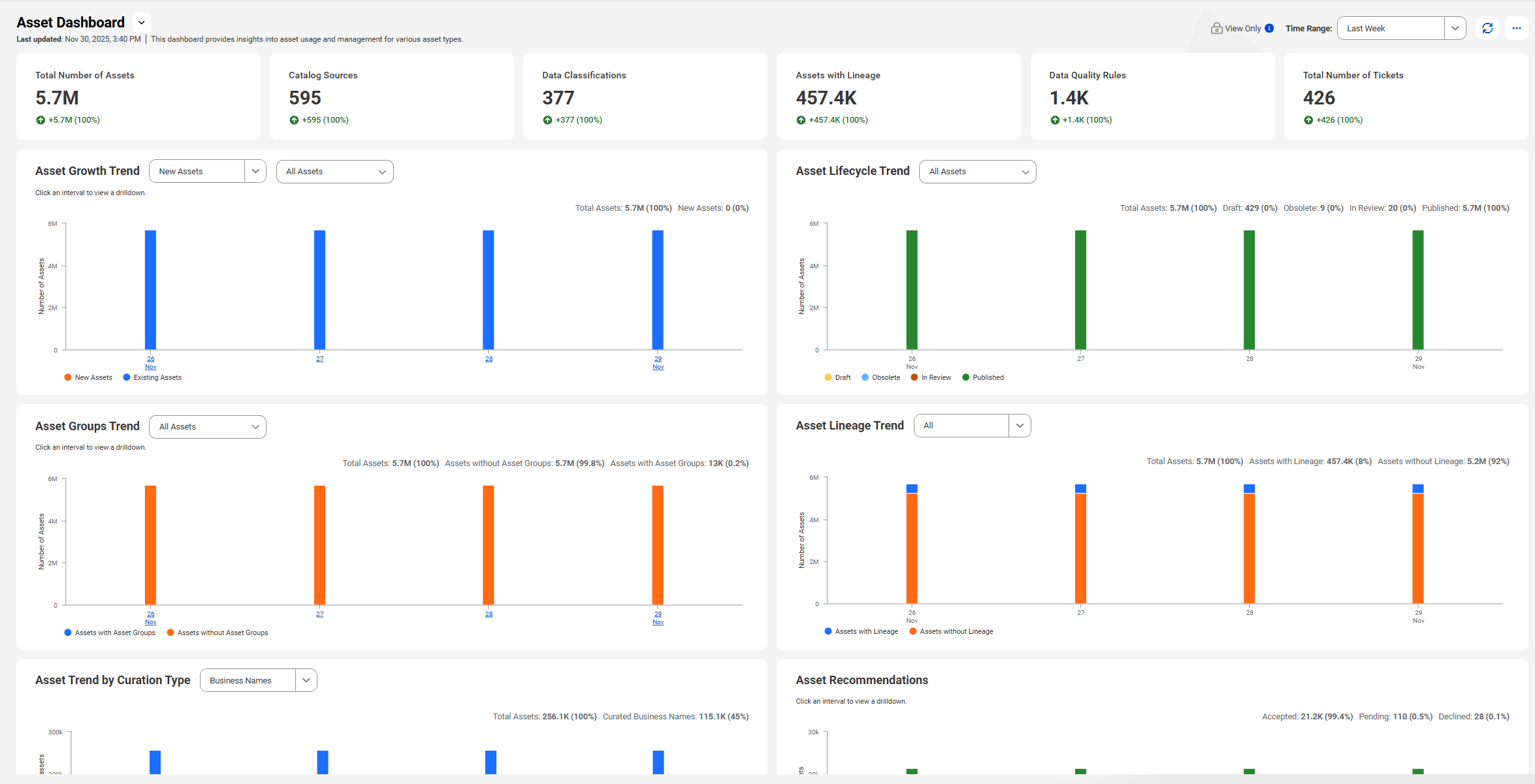Toggle Assets without Asset Groups legend

pos(218,633)
